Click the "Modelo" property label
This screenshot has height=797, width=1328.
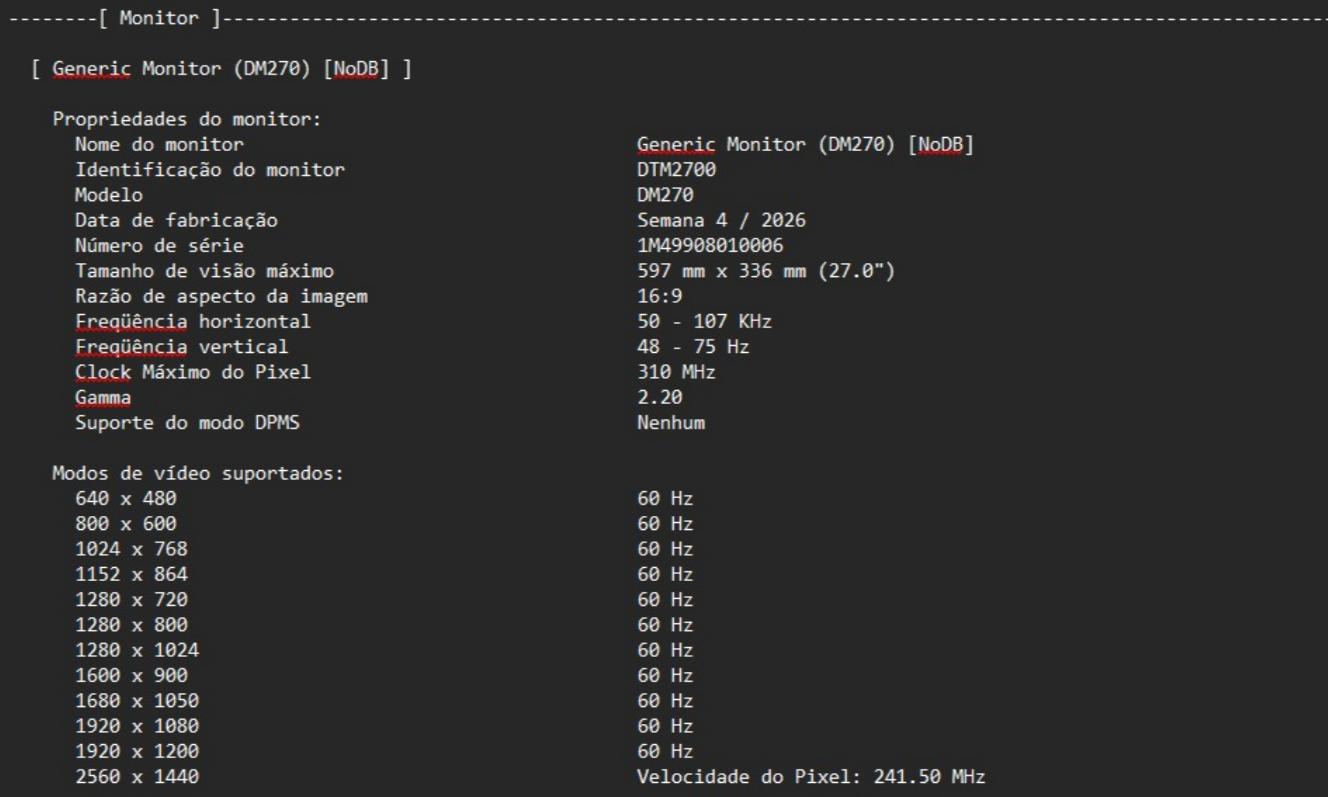(109, 195)
